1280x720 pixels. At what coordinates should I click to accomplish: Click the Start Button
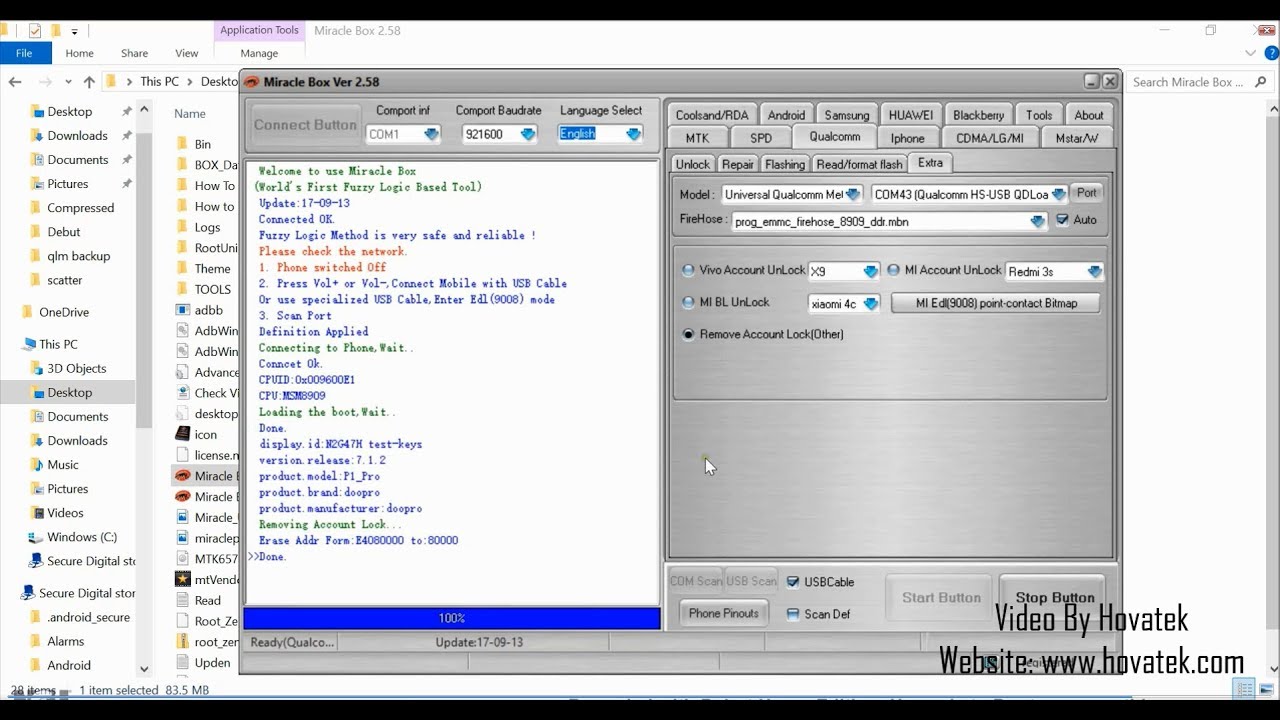pyautogui.click(x=941, y=597)
